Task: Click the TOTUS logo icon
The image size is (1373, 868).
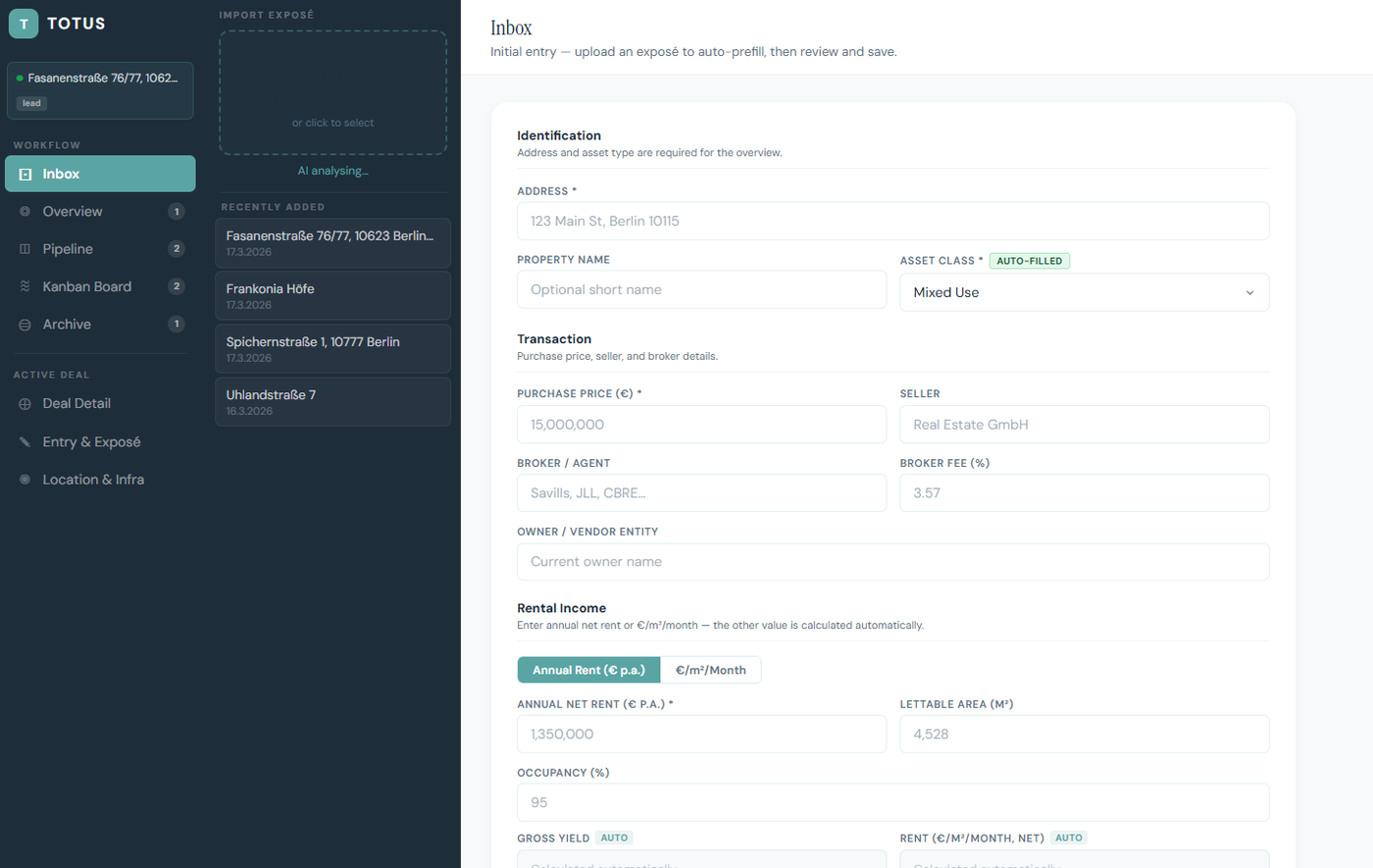Action: coord(24,24)
